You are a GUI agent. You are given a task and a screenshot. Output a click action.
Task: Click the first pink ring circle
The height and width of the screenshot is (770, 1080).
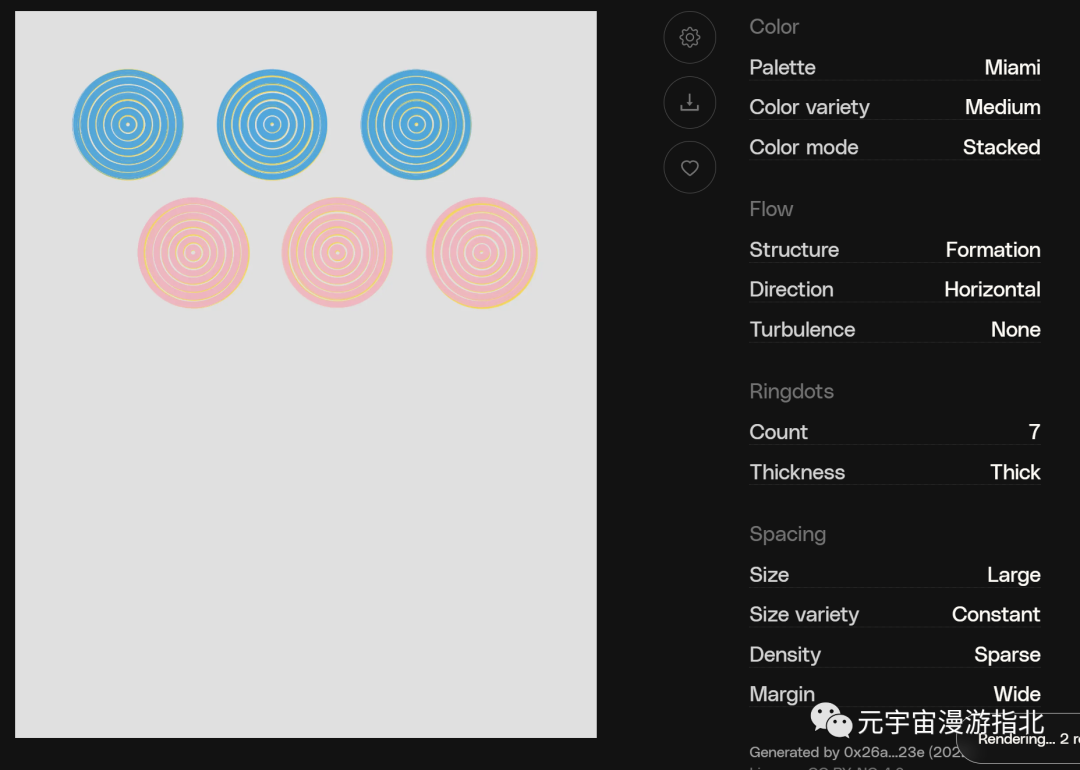[x=194, y=253]
